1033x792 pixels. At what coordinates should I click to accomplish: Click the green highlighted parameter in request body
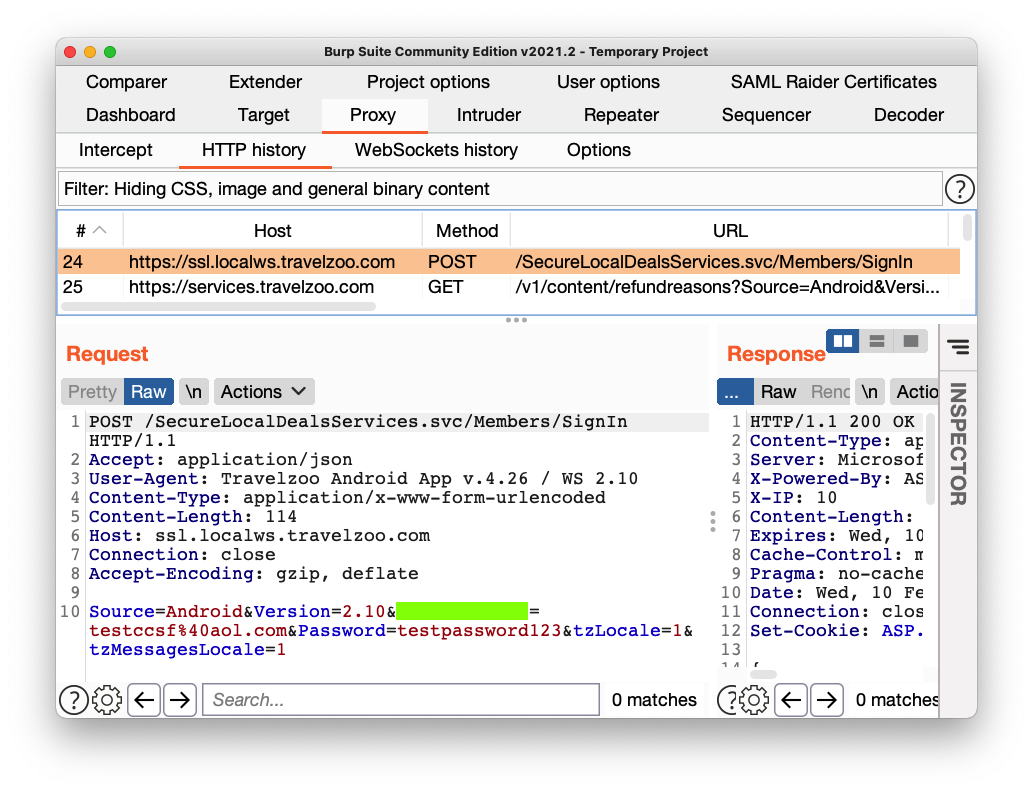462,611
